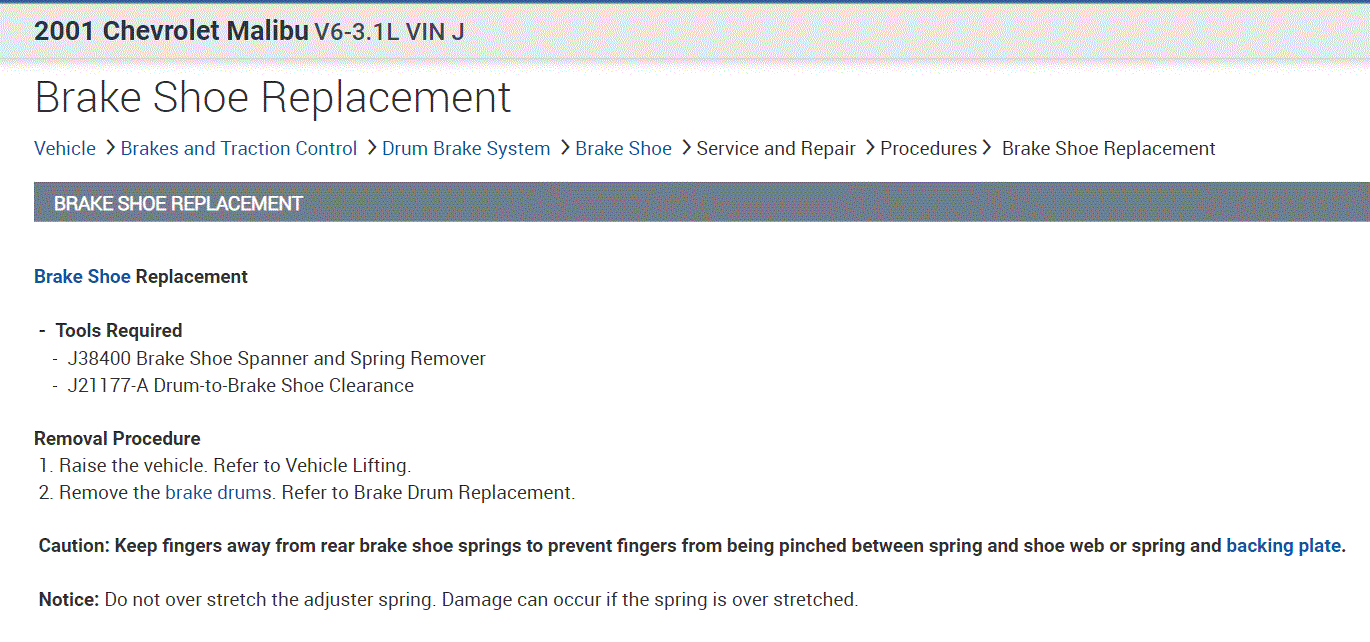Follow the brake drums link in step 2

pos(218,493)
